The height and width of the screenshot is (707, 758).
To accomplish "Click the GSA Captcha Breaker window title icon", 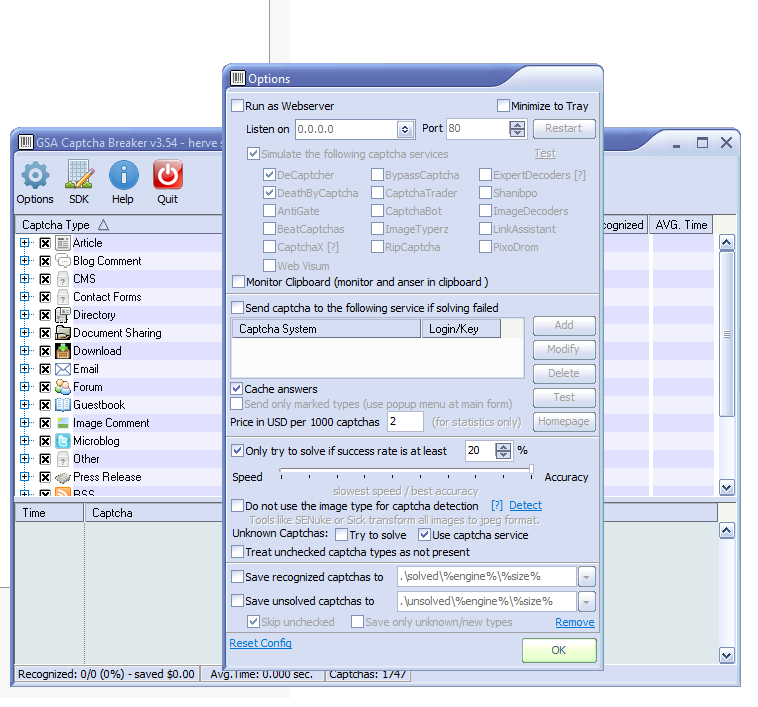I will pyautogui.click(x=26, y=142).
